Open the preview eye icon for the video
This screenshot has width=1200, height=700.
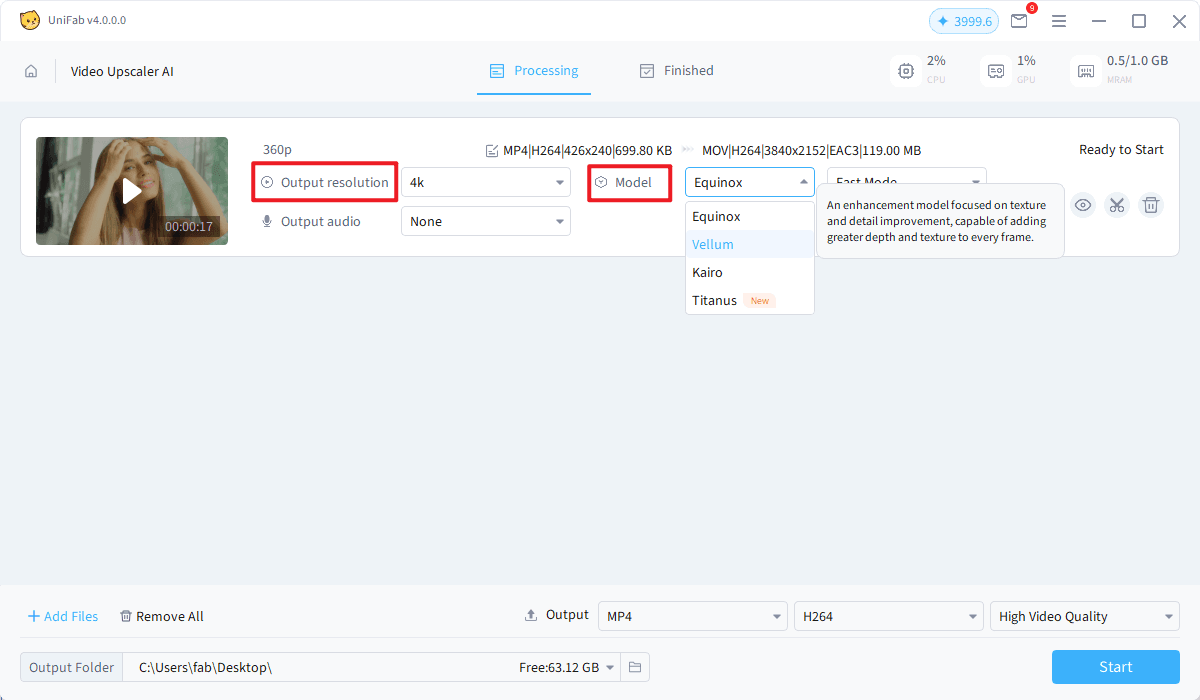pos(1083,205)
